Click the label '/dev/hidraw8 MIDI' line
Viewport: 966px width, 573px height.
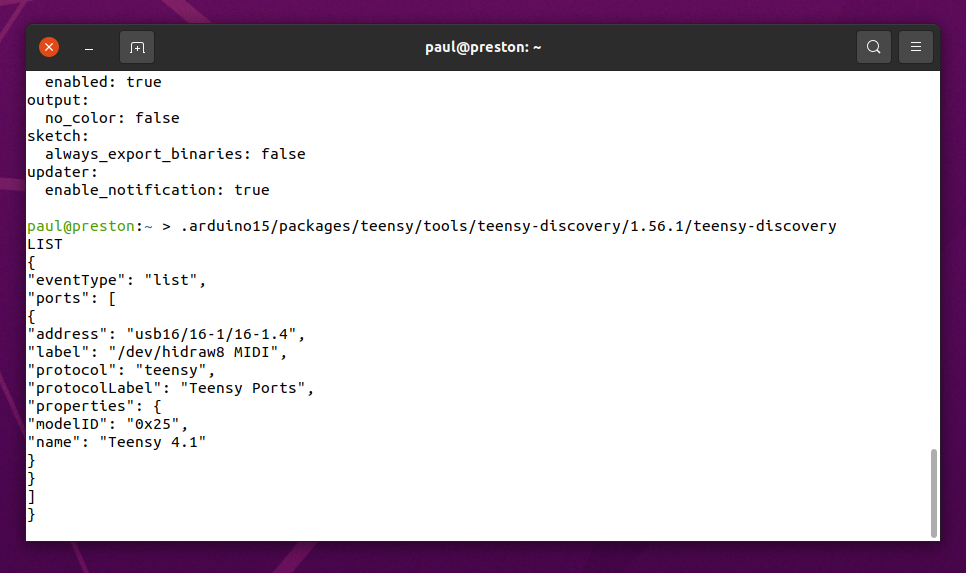click(x=157, y=352)
